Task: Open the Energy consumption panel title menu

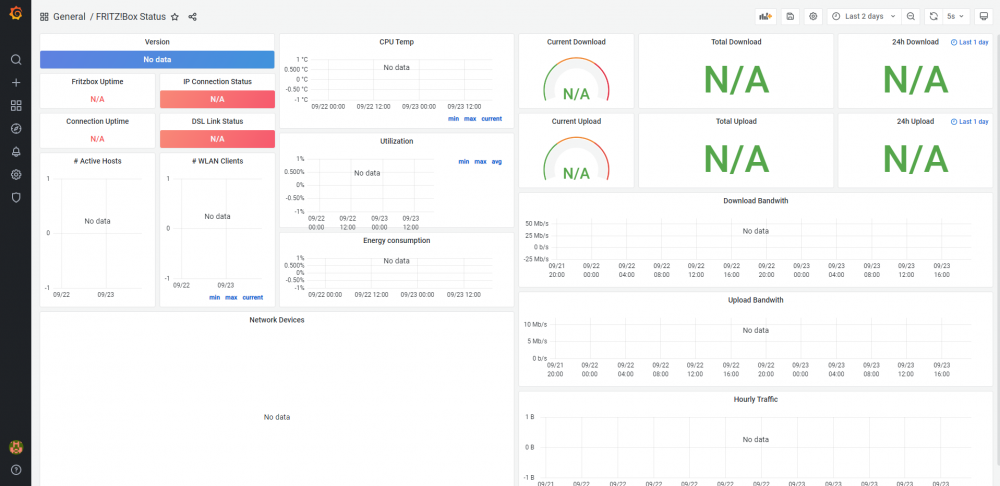Action: click(396, 240)
